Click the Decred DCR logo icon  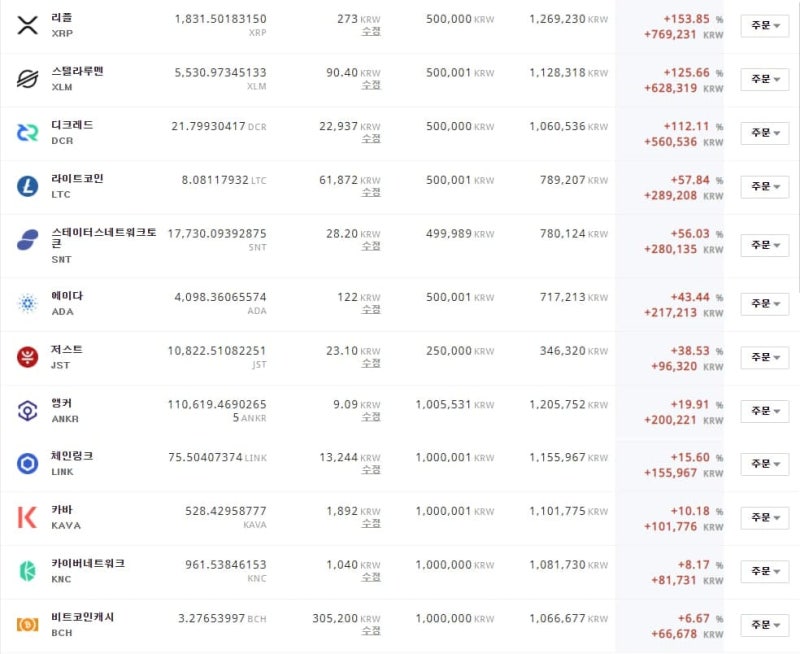point(28,133)
